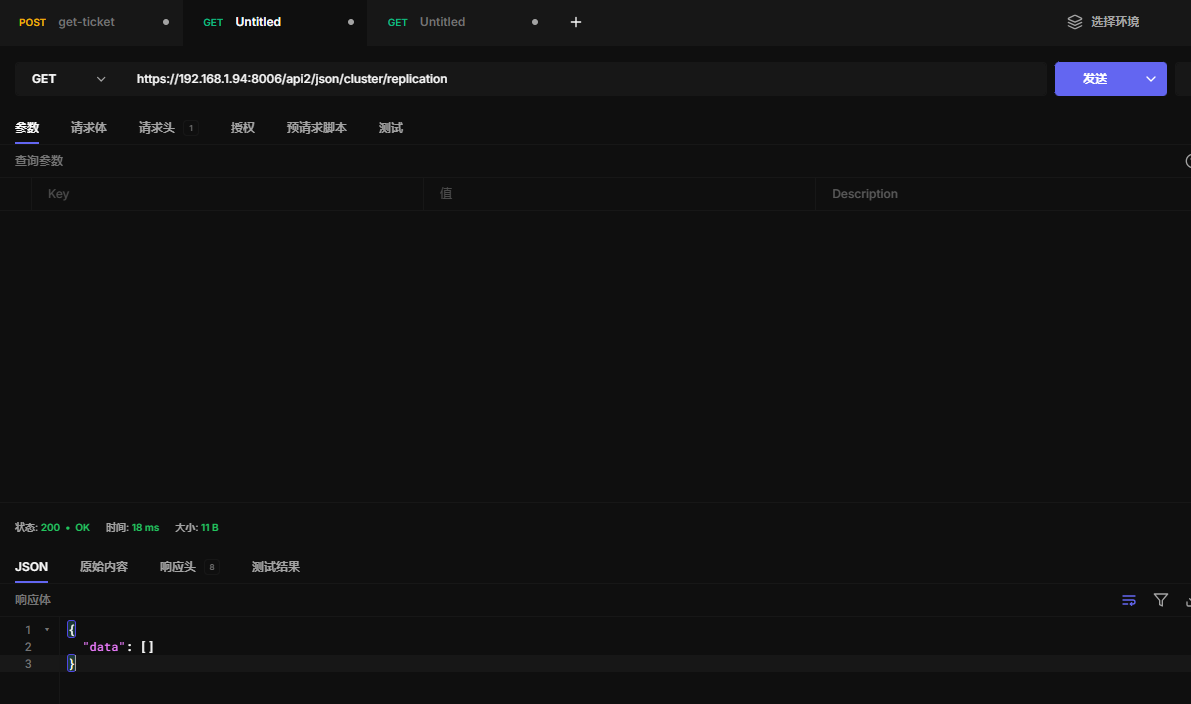Add a new request tab with plus icon

(x=576, y=22)
